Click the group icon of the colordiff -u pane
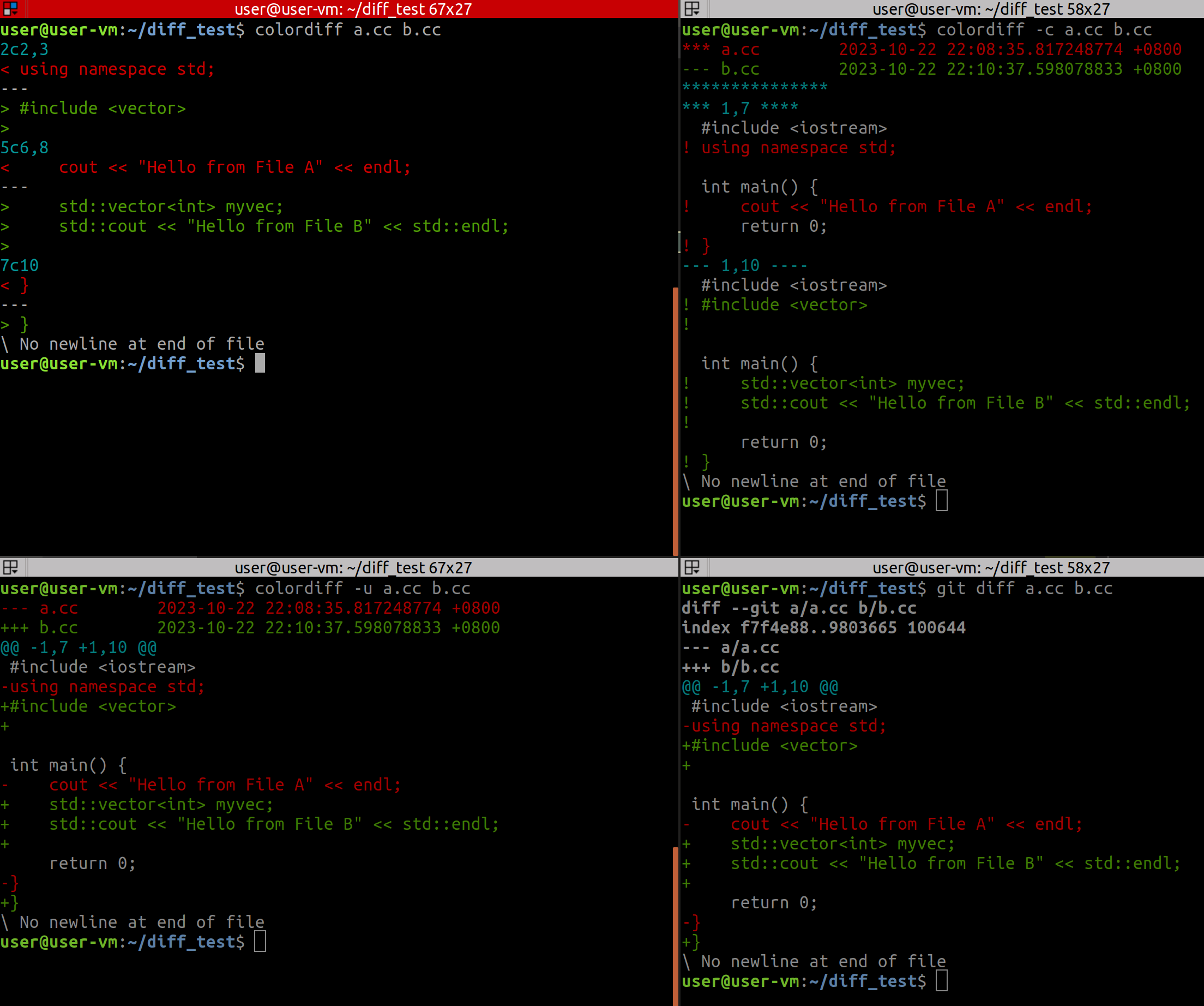Screen dimensions: 1204x1006 10,567
